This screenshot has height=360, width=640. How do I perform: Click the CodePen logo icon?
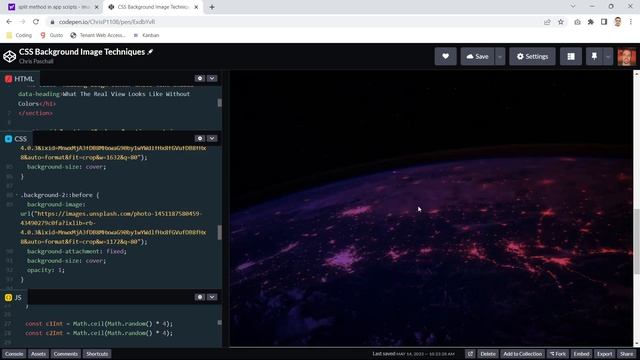[x=9, y=56]
